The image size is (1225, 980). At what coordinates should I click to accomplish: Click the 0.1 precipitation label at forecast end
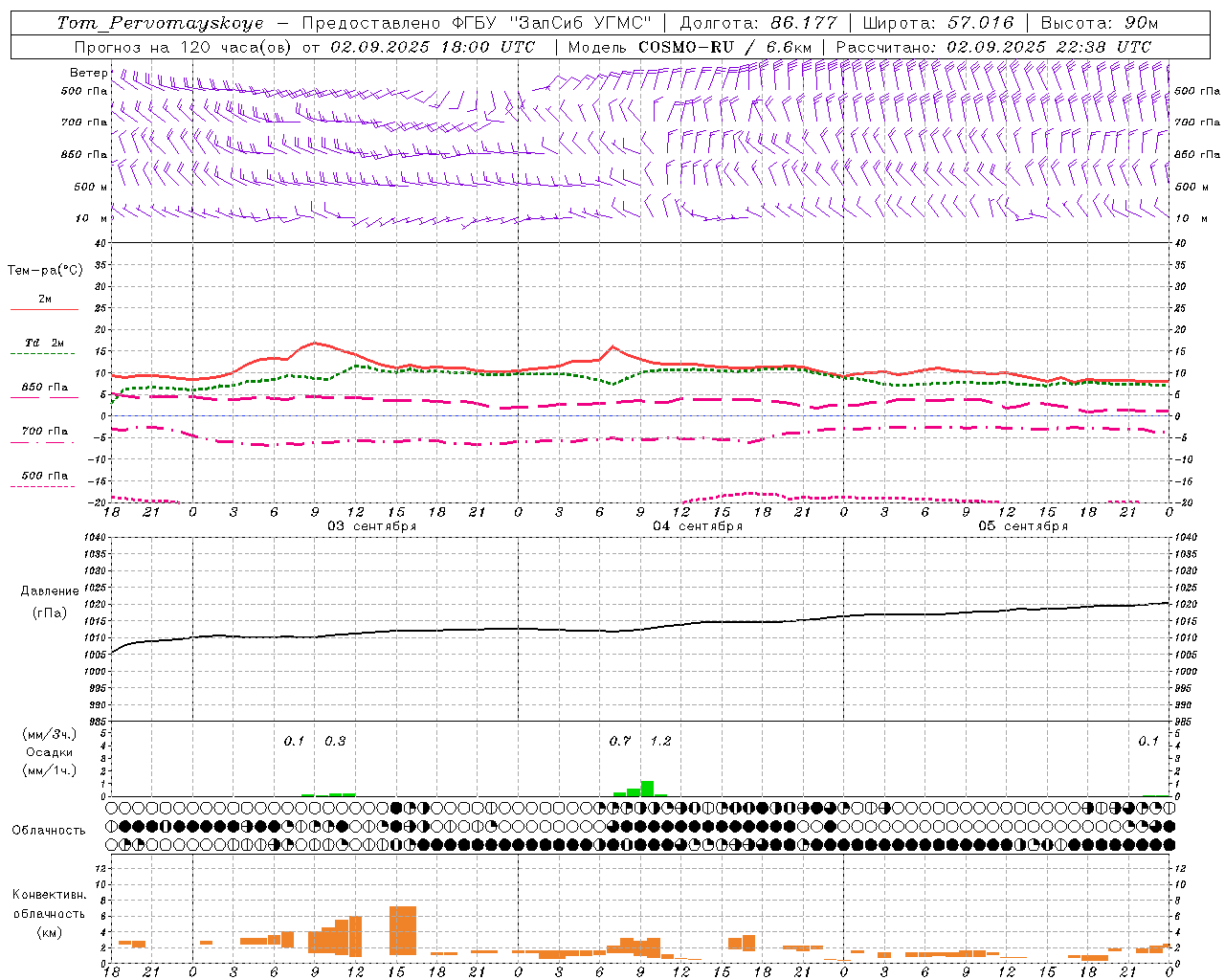pos(1148,742)
